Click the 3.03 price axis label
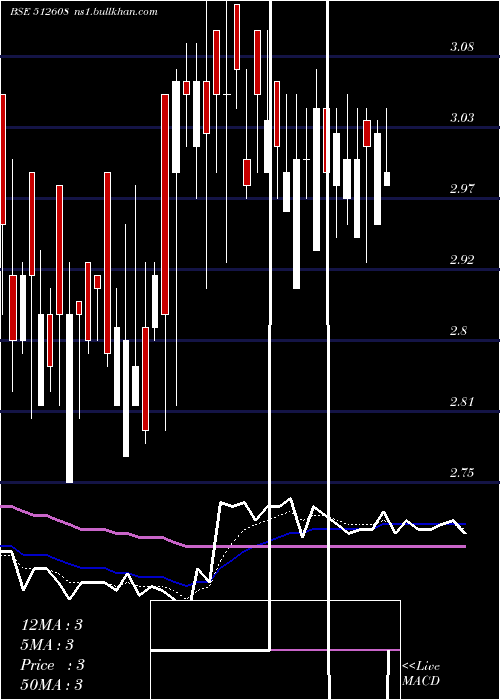Screen dimensions: 500x700 [x=462, y=117]
